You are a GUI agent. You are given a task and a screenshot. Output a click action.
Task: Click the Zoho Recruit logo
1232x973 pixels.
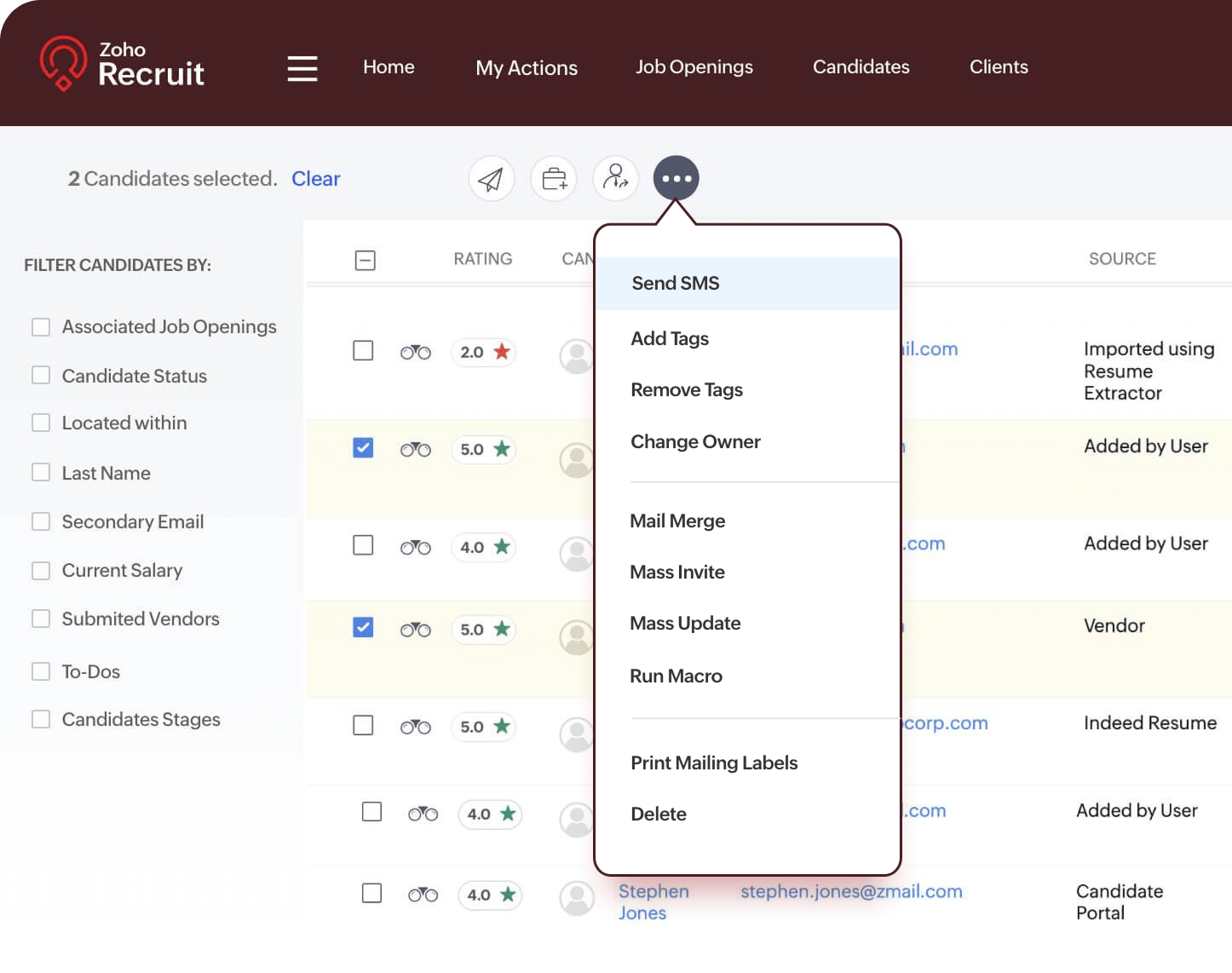(122, 64)
